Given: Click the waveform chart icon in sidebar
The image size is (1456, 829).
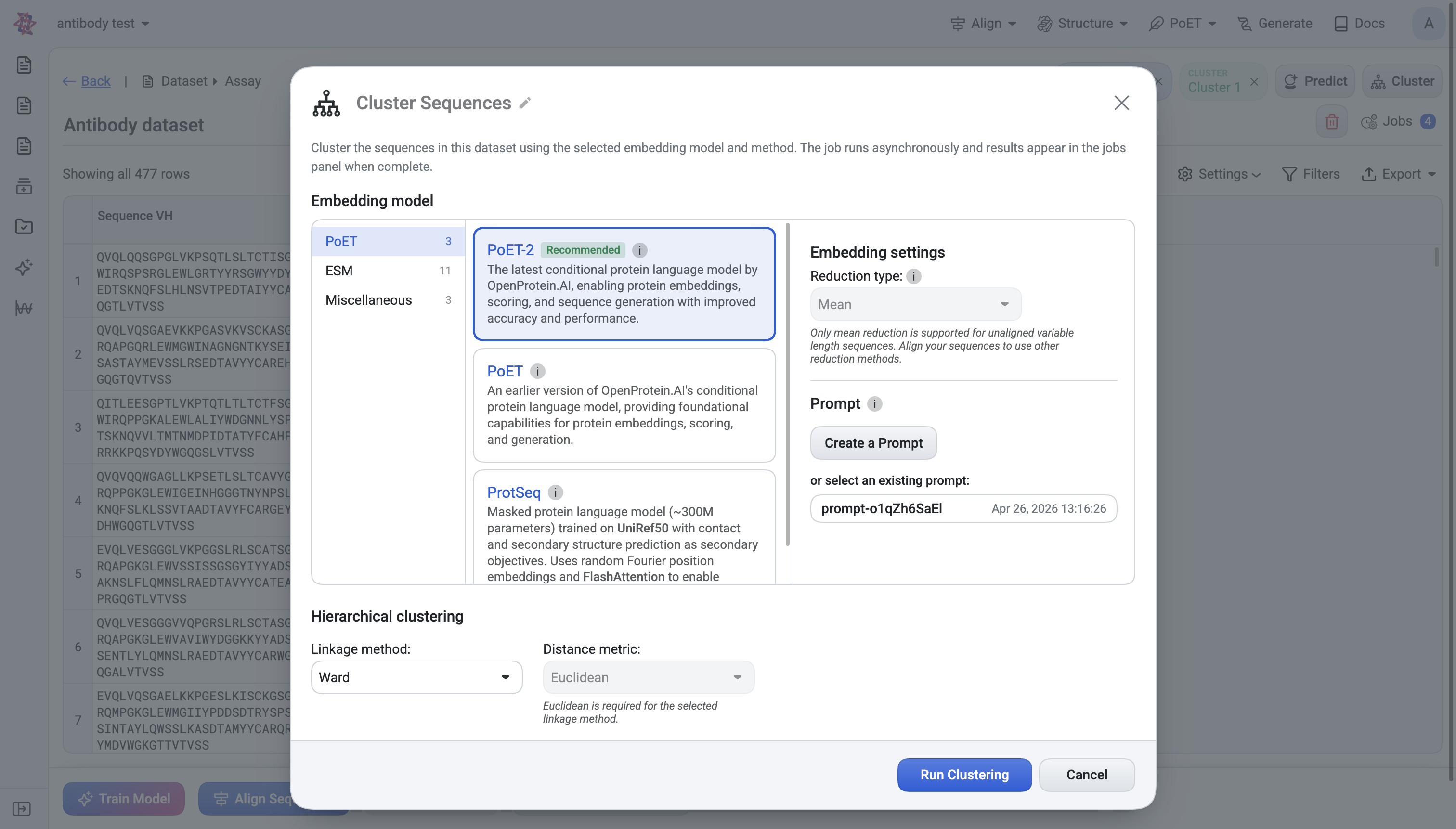Looking at the screenshot, I should pos(24,308).
